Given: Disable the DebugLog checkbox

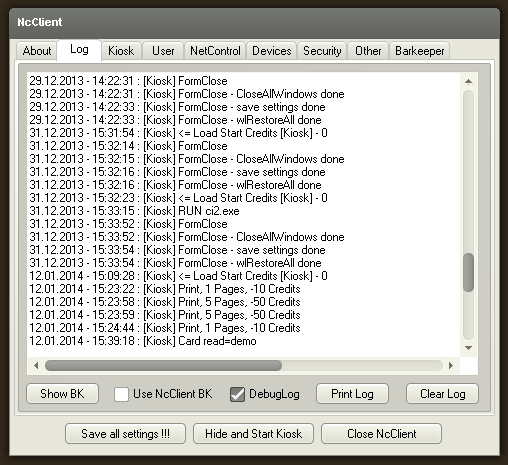Looking at the screenshot, I should click(x=237, y=394).
